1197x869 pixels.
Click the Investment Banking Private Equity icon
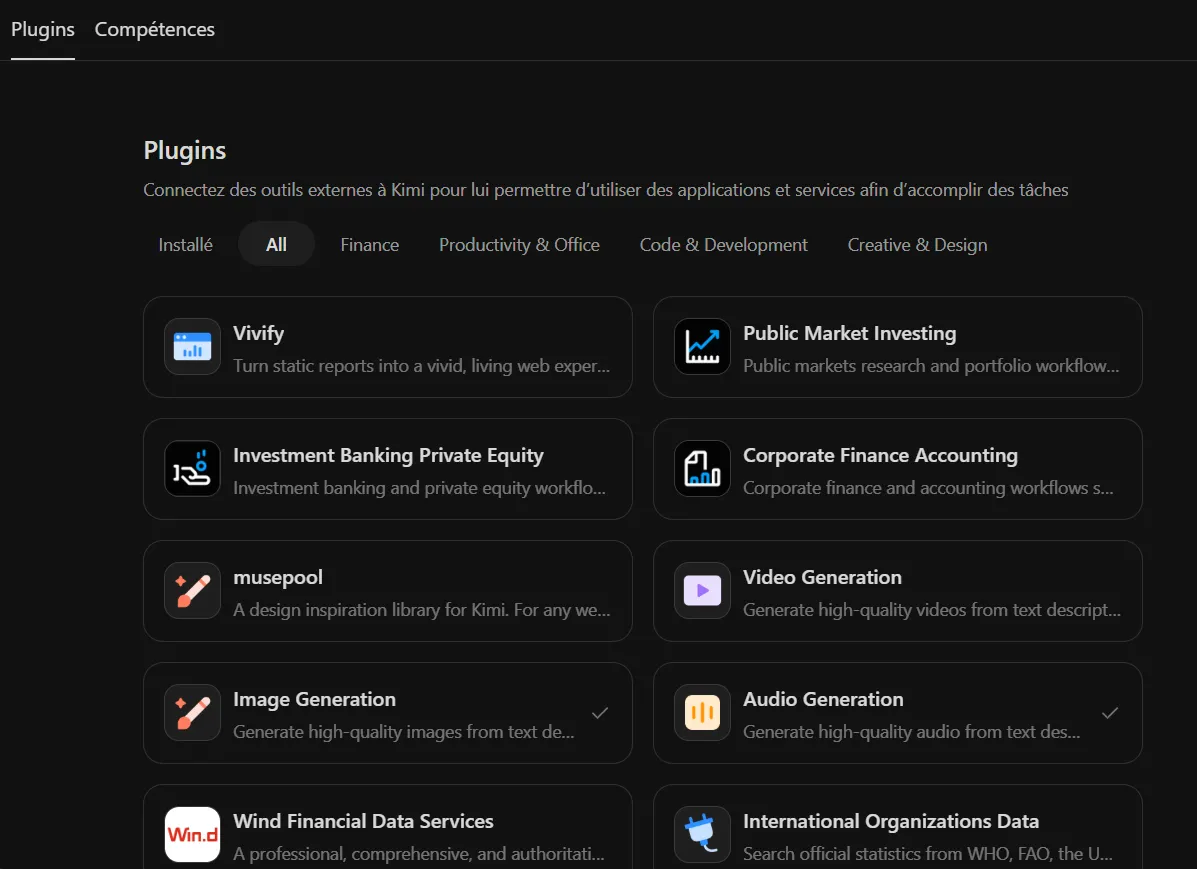(192, 469)
